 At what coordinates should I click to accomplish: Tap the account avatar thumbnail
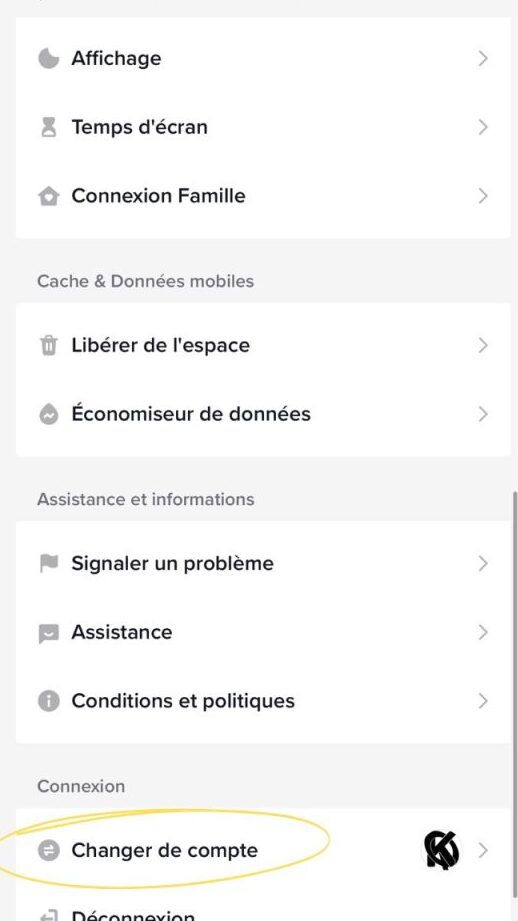click(441, 850)
